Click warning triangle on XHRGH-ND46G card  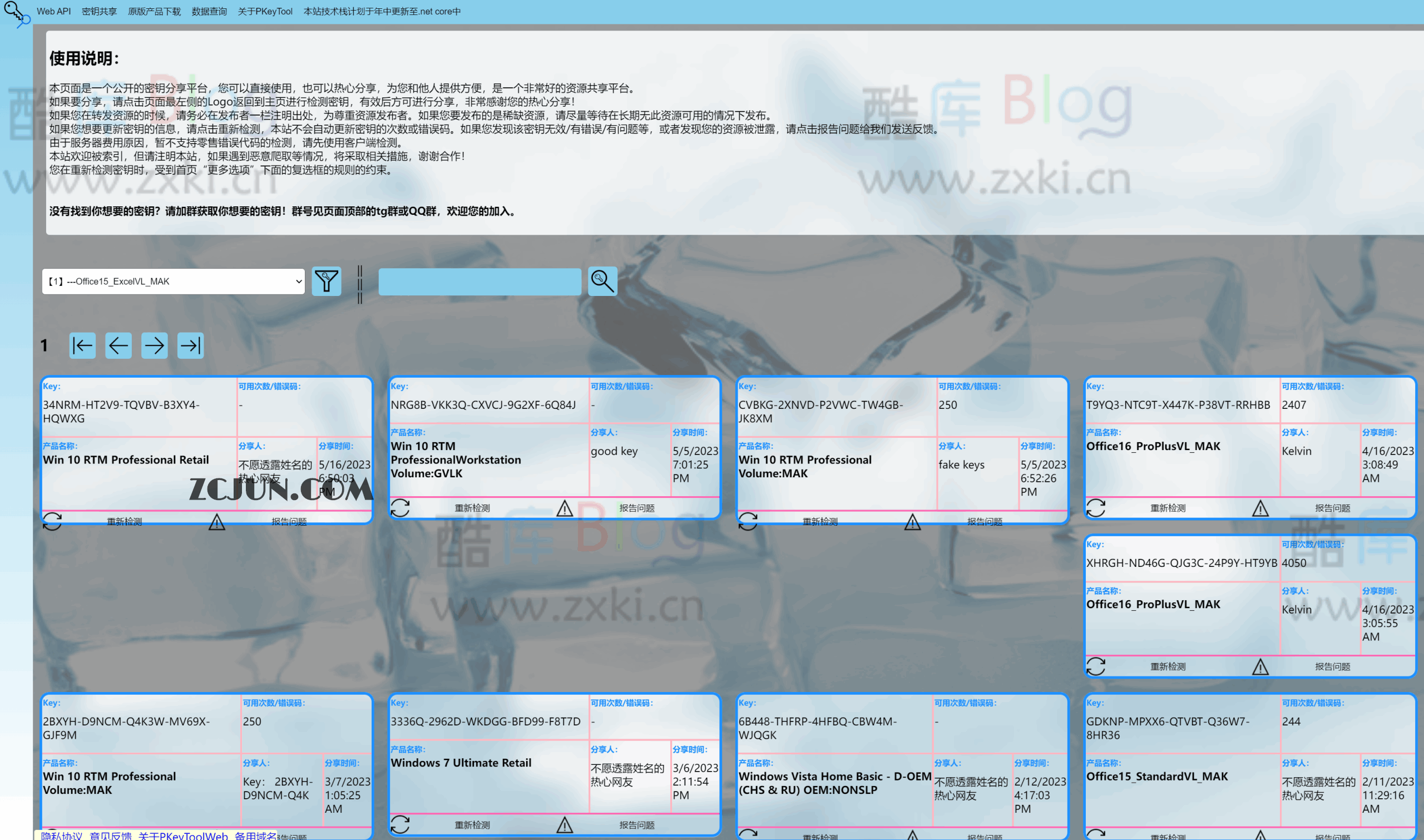point(1260,666)
